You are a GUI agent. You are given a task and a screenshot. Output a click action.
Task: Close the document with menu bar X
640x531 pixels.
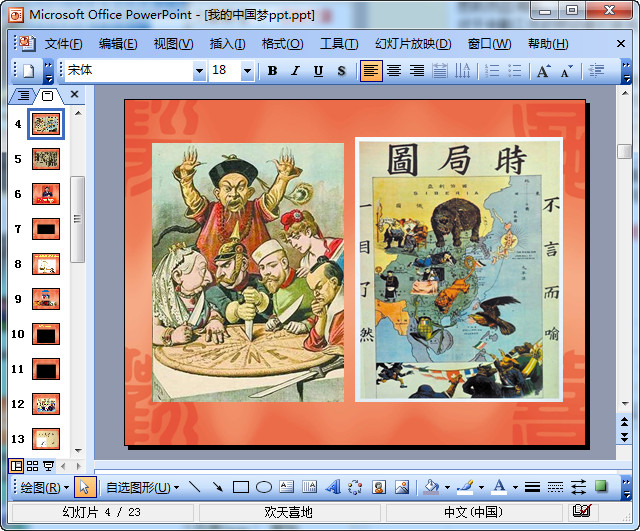pos(621,44)
